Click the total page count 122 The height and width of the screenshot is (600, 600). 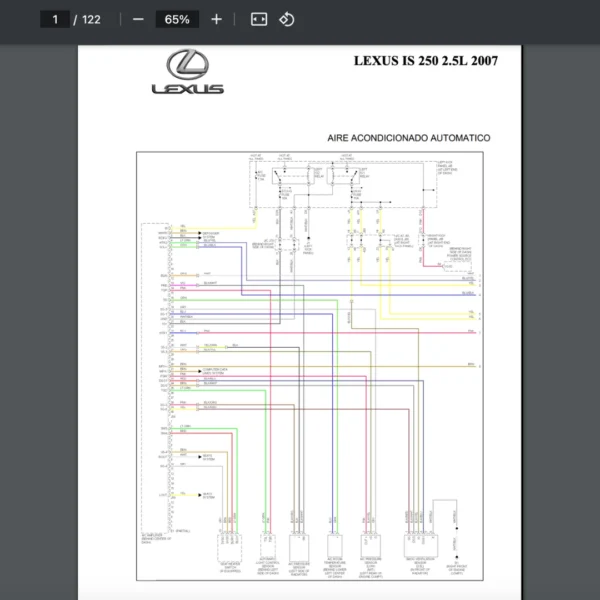coord(91,19)
